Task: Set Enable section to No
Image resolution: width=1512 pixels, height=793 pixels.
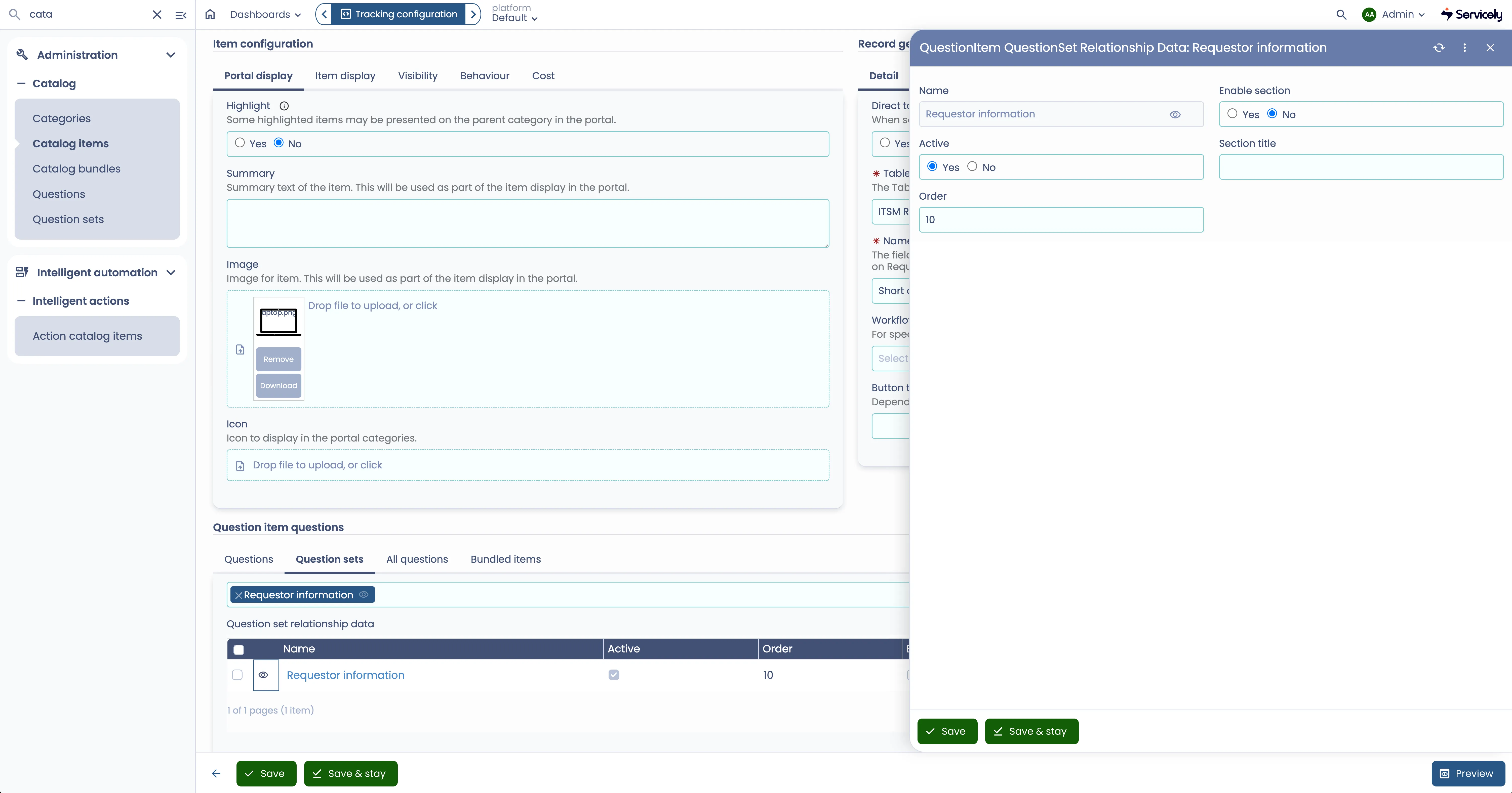Action: pyautogui.click(x=1272, y=114)
